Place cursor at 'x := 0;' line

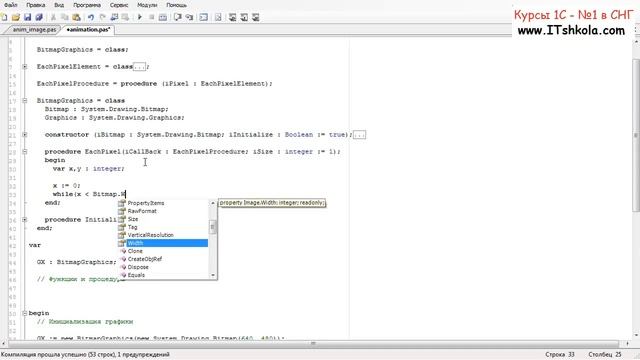click(x=67, y=185)
